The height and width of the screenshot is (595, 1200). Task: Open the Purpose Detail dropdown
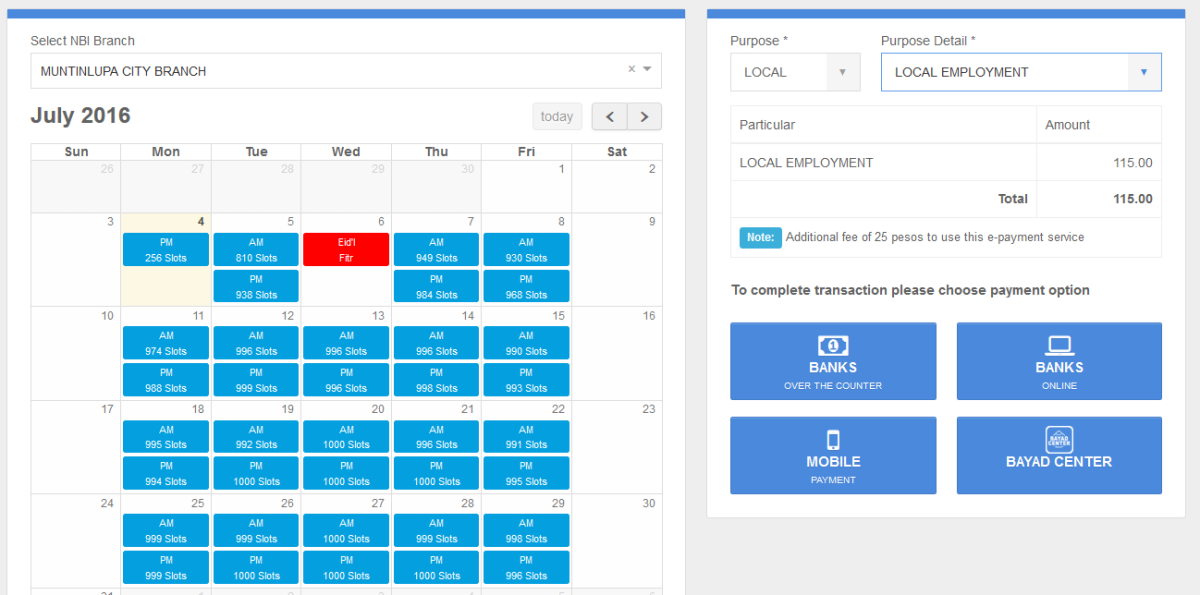1144,72
